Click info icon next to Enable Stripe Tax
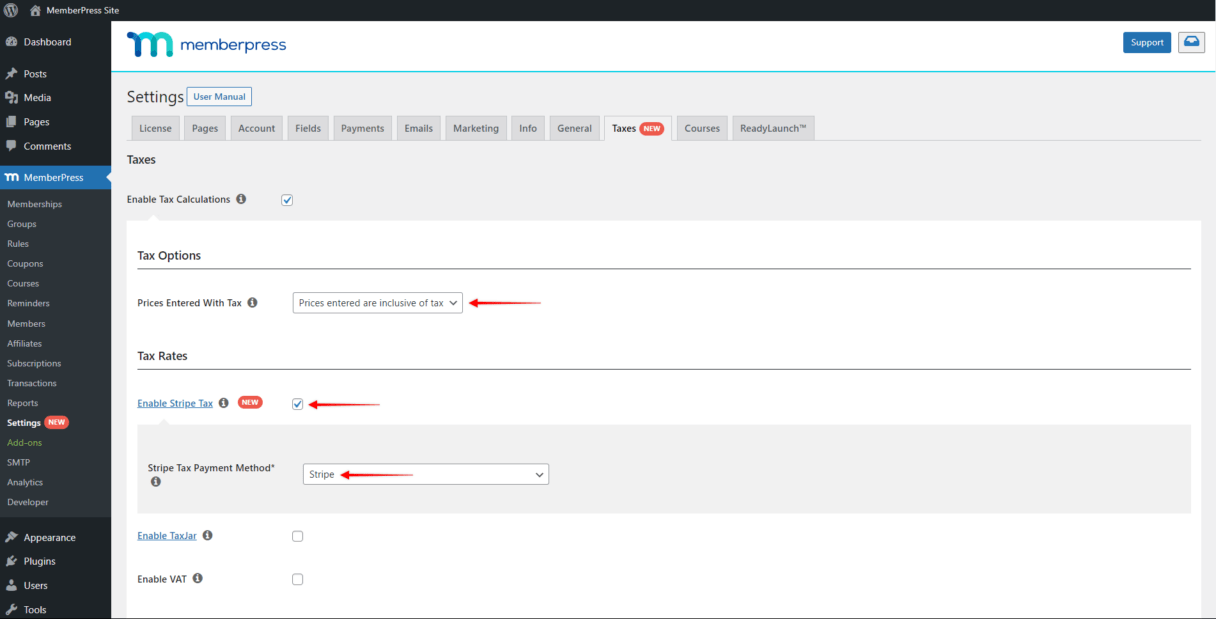This screenshot has width=1216, height=619. 223,403
